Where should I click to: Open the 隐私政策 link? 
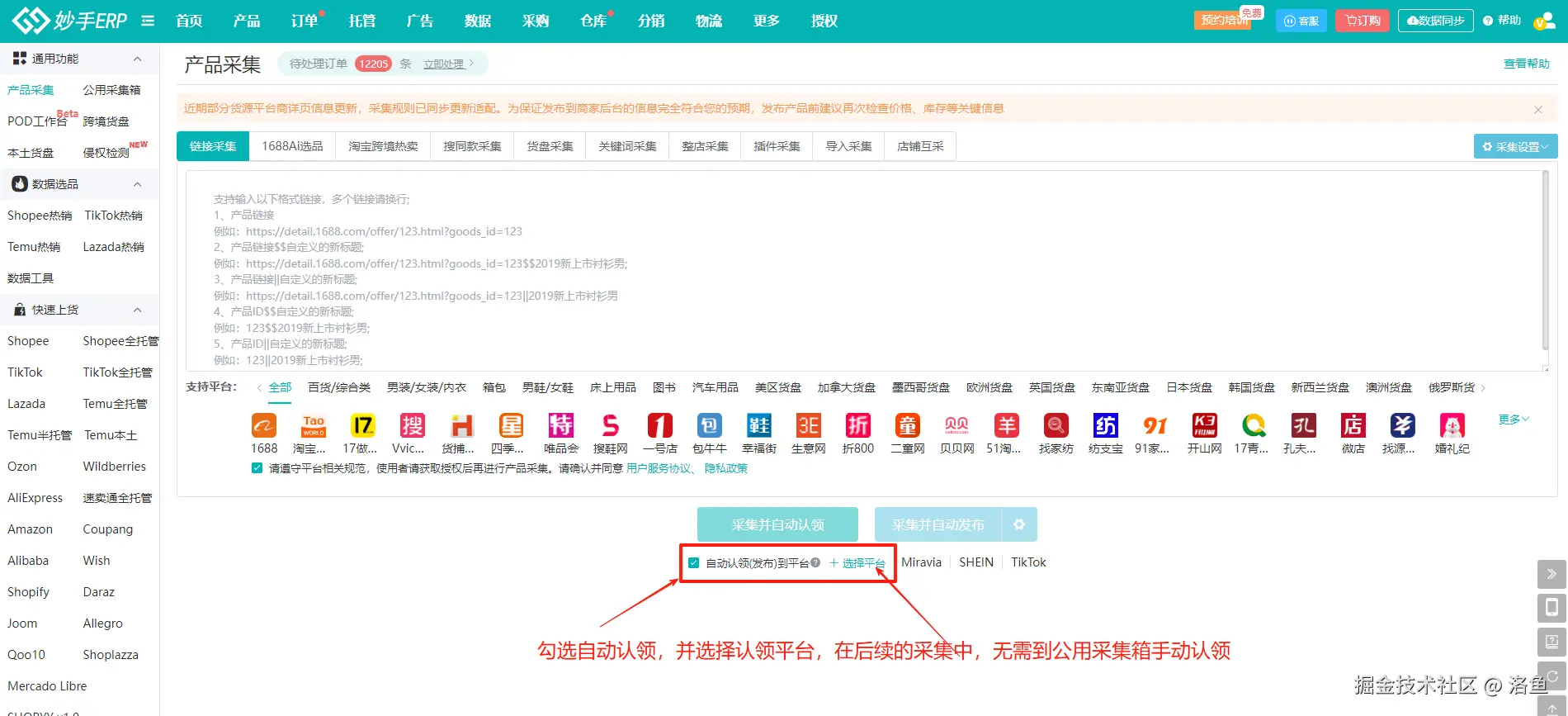coord(725,468)
